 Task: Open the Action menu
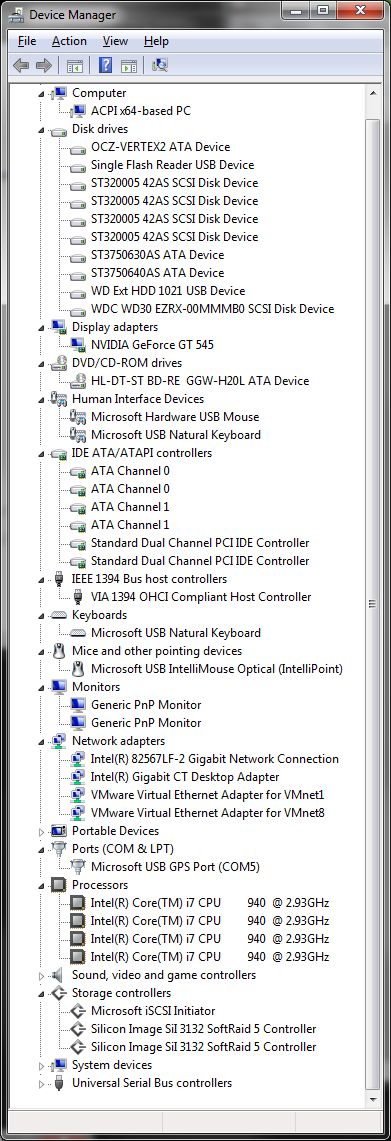point(69,41)
